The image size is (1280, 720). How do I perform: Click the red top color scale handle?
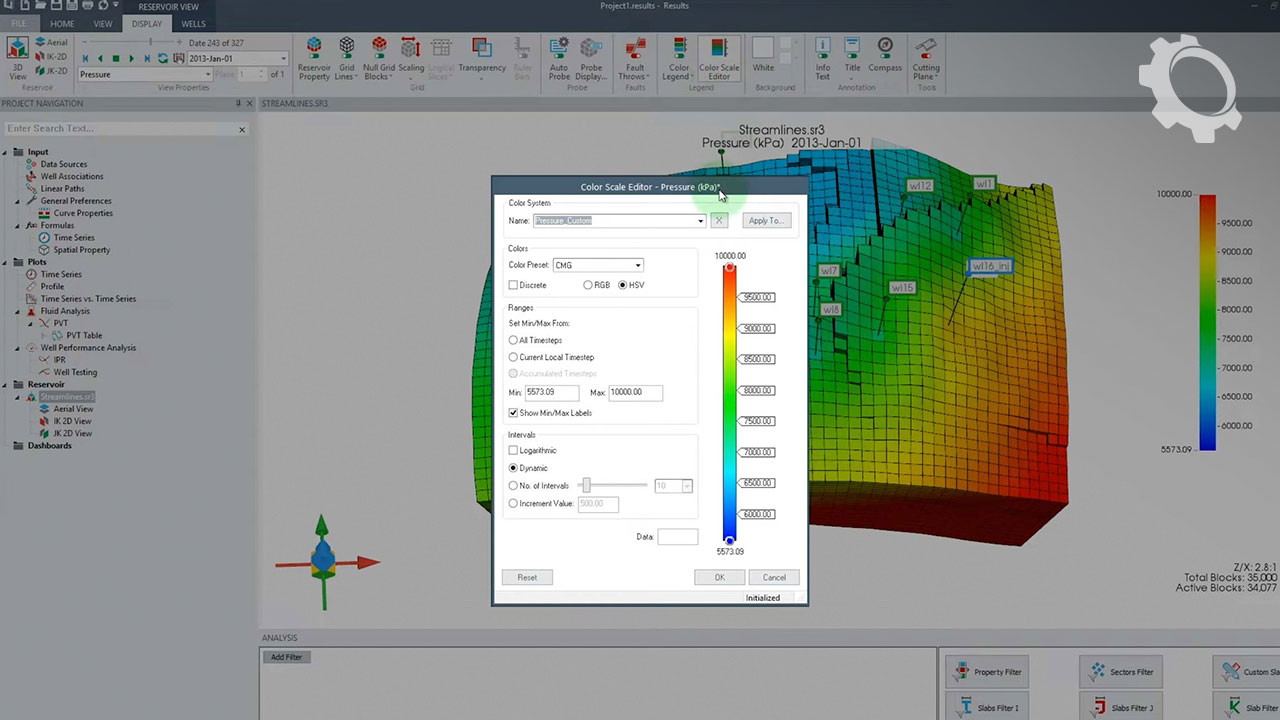coord(730,268)
